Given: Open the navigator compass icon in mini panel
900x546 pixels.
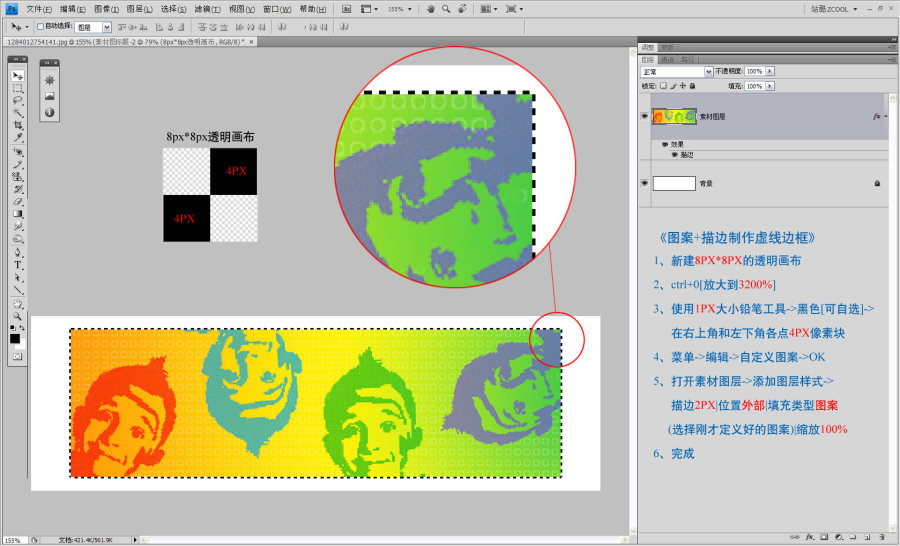Looking at the screenshot, I should [49, 80].
